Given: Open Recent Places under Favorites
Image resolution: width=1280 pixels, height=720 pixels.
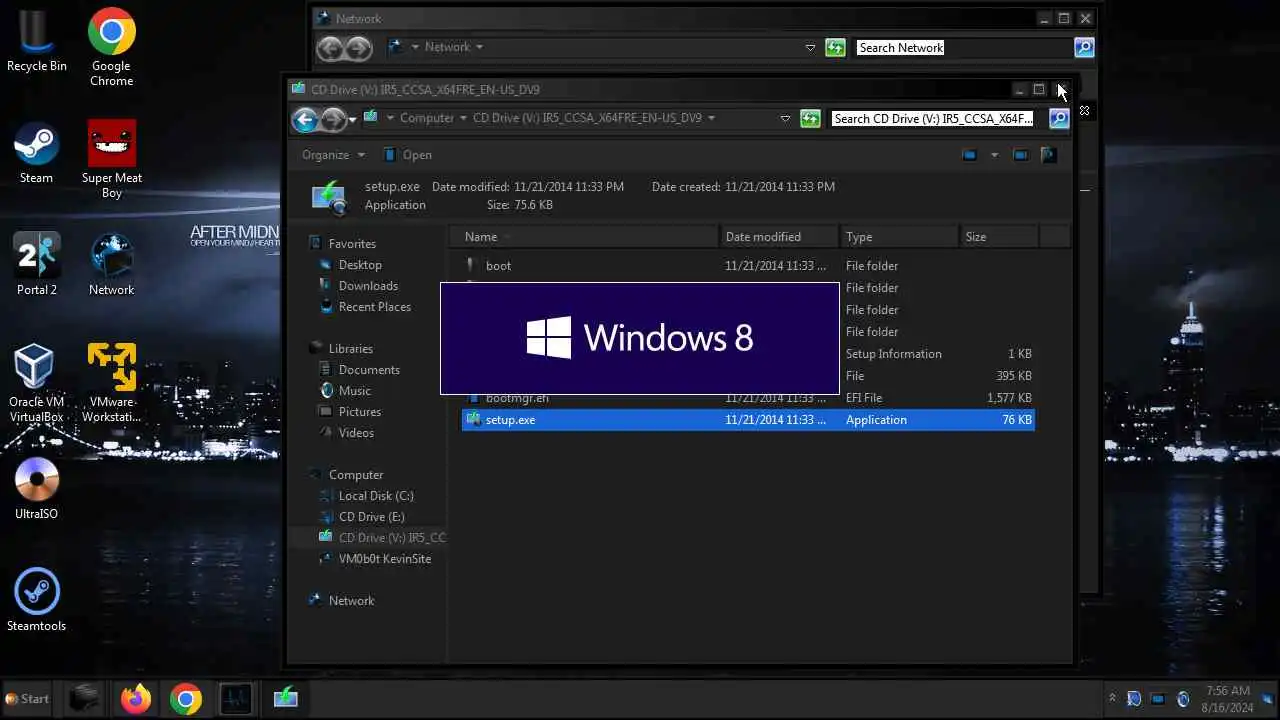Looking at the screenshot, I should pos(365,307).
